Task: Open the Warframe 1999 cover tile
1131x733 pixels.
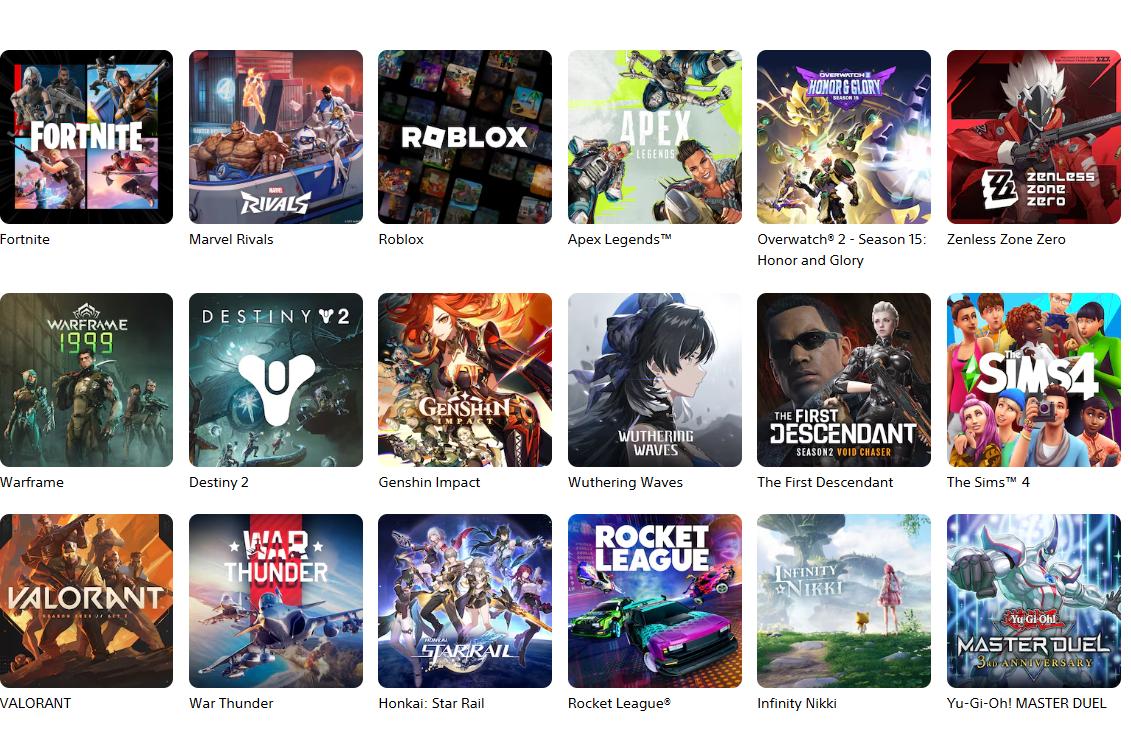Action: 86,380
